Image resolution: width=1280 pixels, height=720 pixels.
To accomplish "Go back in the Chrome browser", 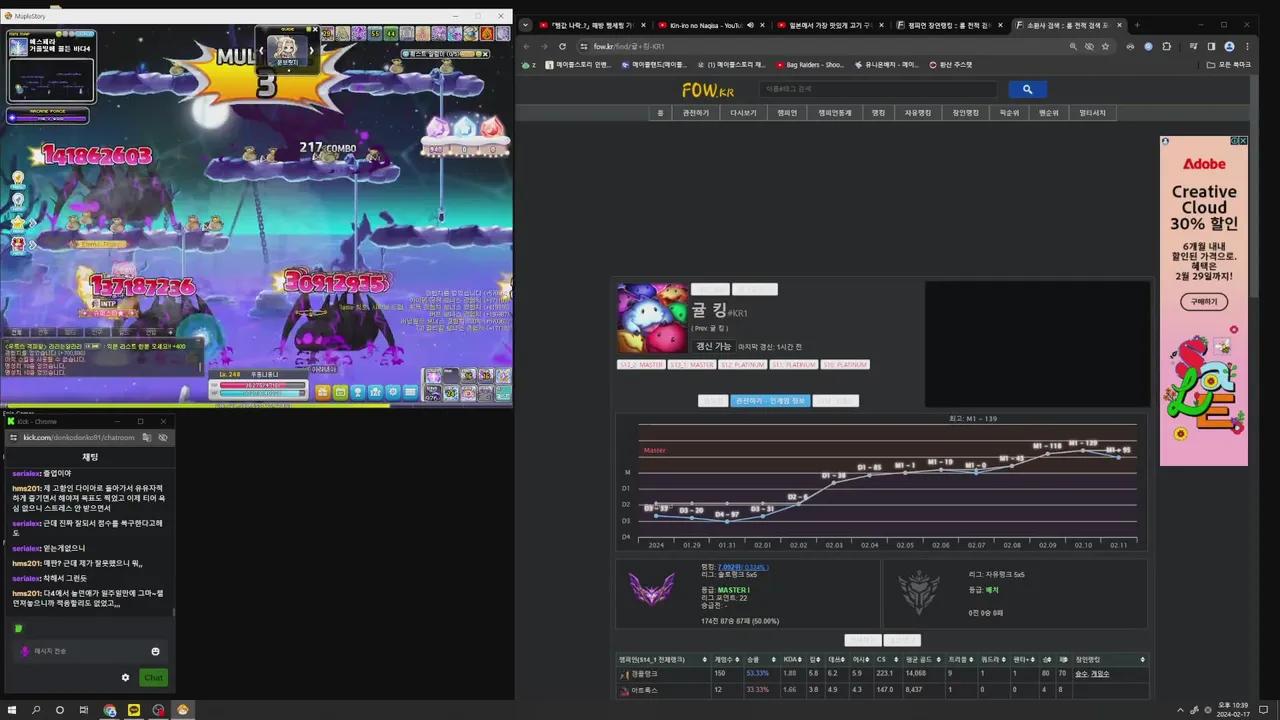I will pos(527,46).
